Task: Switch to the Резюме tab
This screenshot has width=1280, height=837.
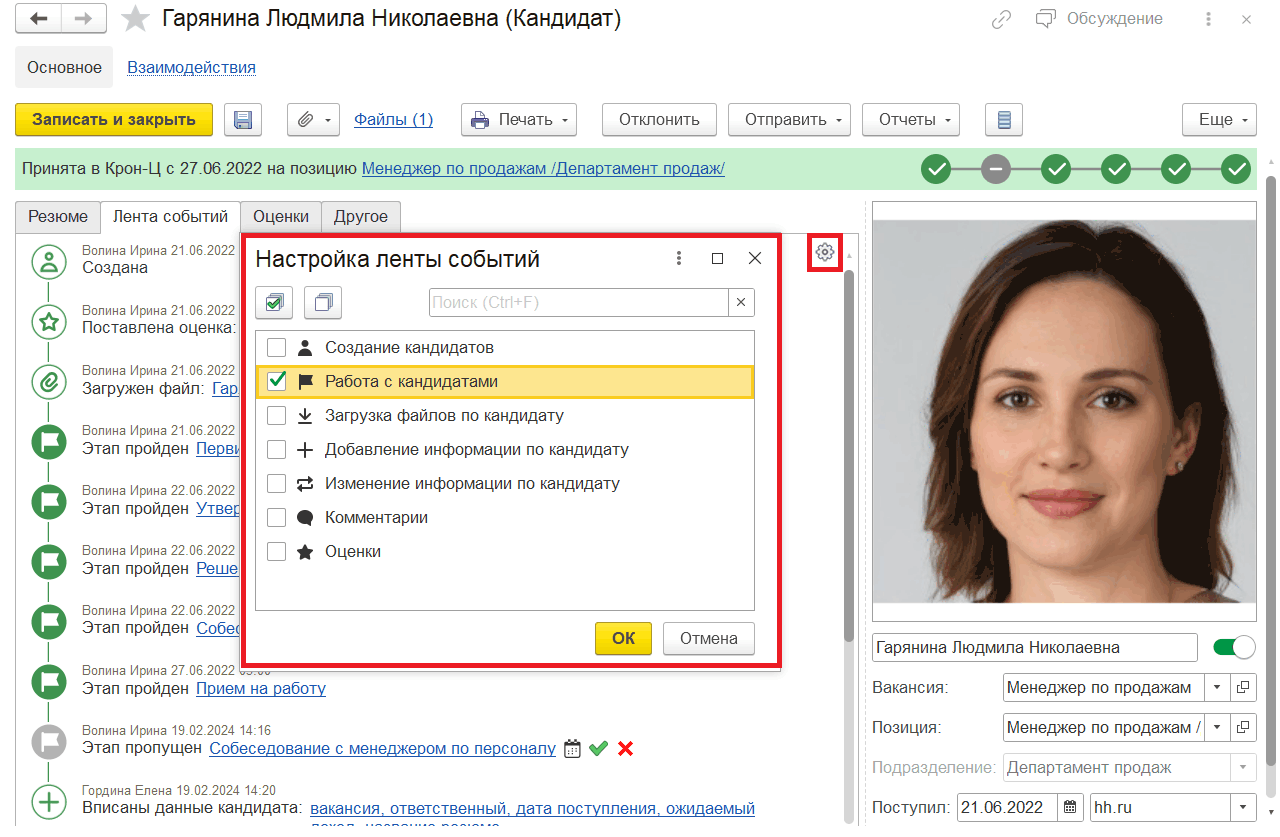Action: (x=59, y=216)
